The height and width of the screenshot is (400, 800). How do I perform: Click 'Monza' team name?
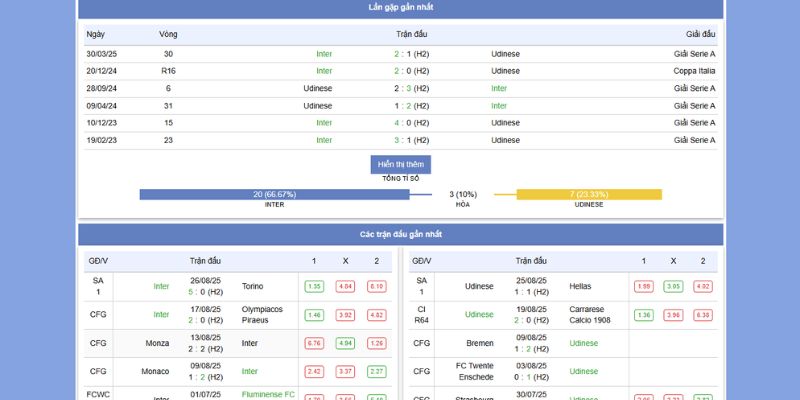click(x=157, y=343)
